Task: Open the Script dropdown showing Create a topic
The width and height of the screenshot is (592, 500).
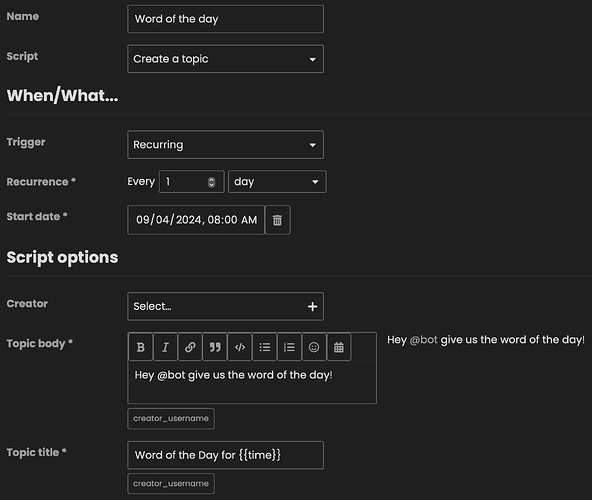Action: (225, 59)
